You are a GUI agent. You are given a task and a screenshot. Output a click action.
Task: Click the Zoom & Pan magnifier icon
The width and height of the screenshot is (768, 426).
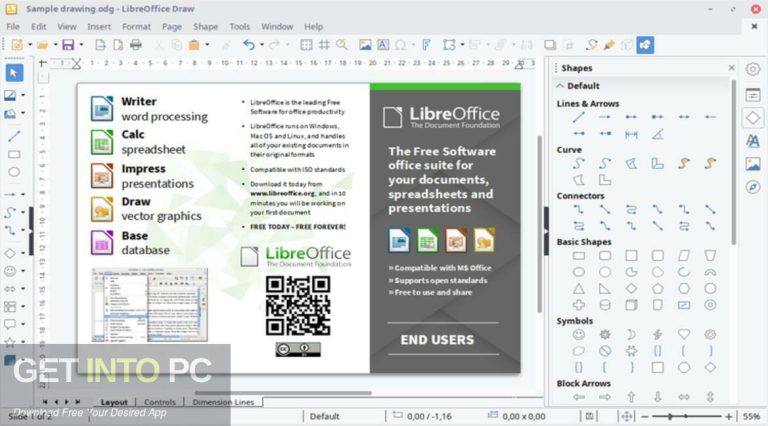tap(341, 45)
